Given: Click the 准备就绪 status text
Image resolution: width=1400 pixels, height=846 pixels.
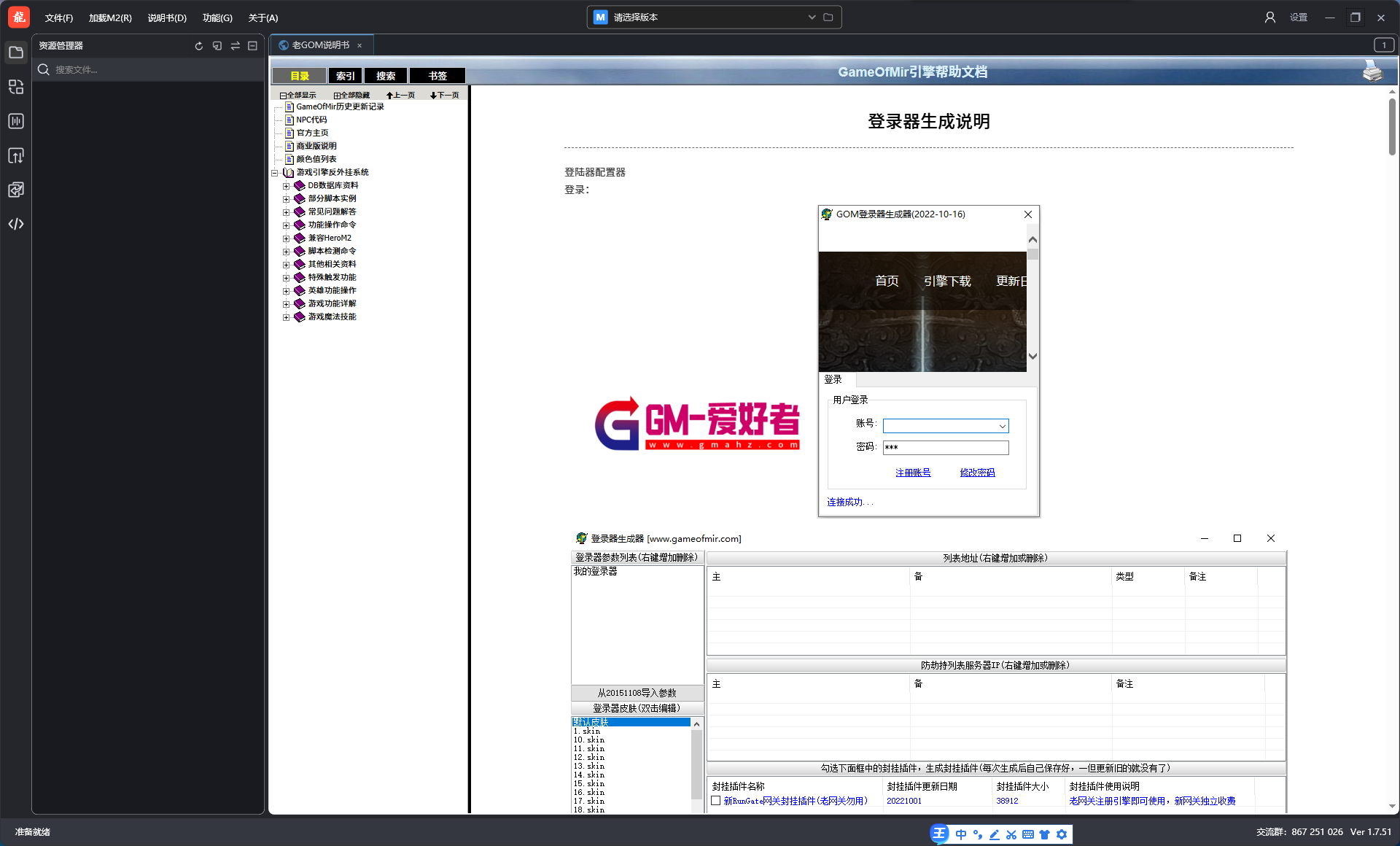Looking at the screenshot, I should point(33,832).
